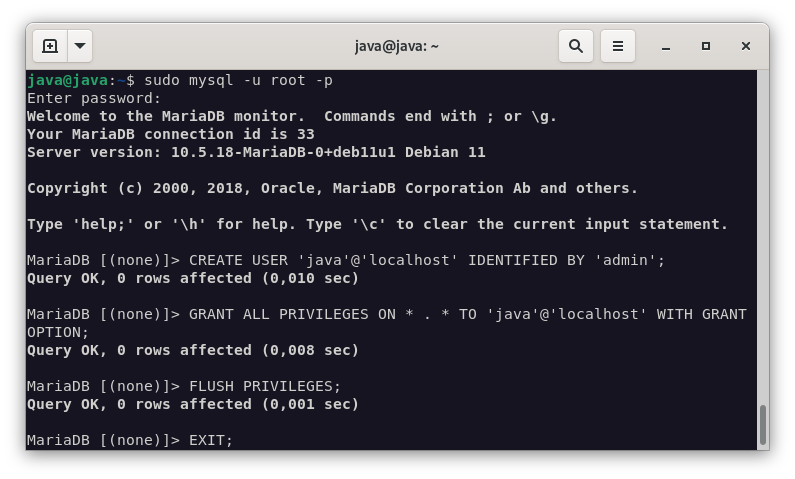
Task: Open a new terminal tab
Action: pyautogui.click(x=50, y=46)
